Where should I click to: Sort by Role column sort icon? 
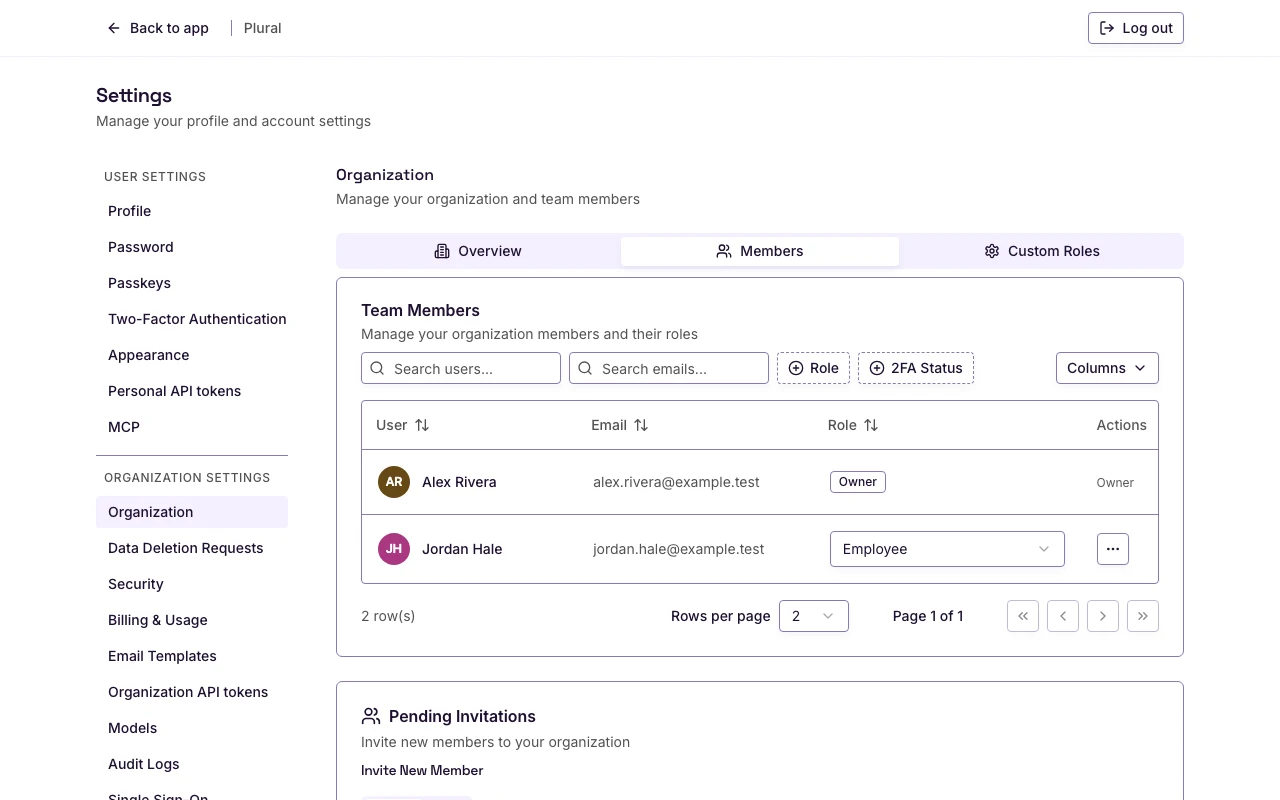(871, 425)
